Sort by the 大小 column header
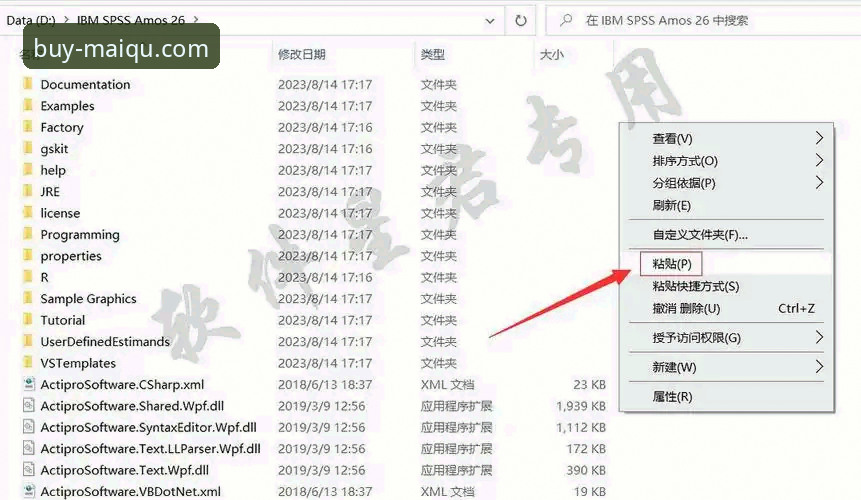 tap(551, 54)
